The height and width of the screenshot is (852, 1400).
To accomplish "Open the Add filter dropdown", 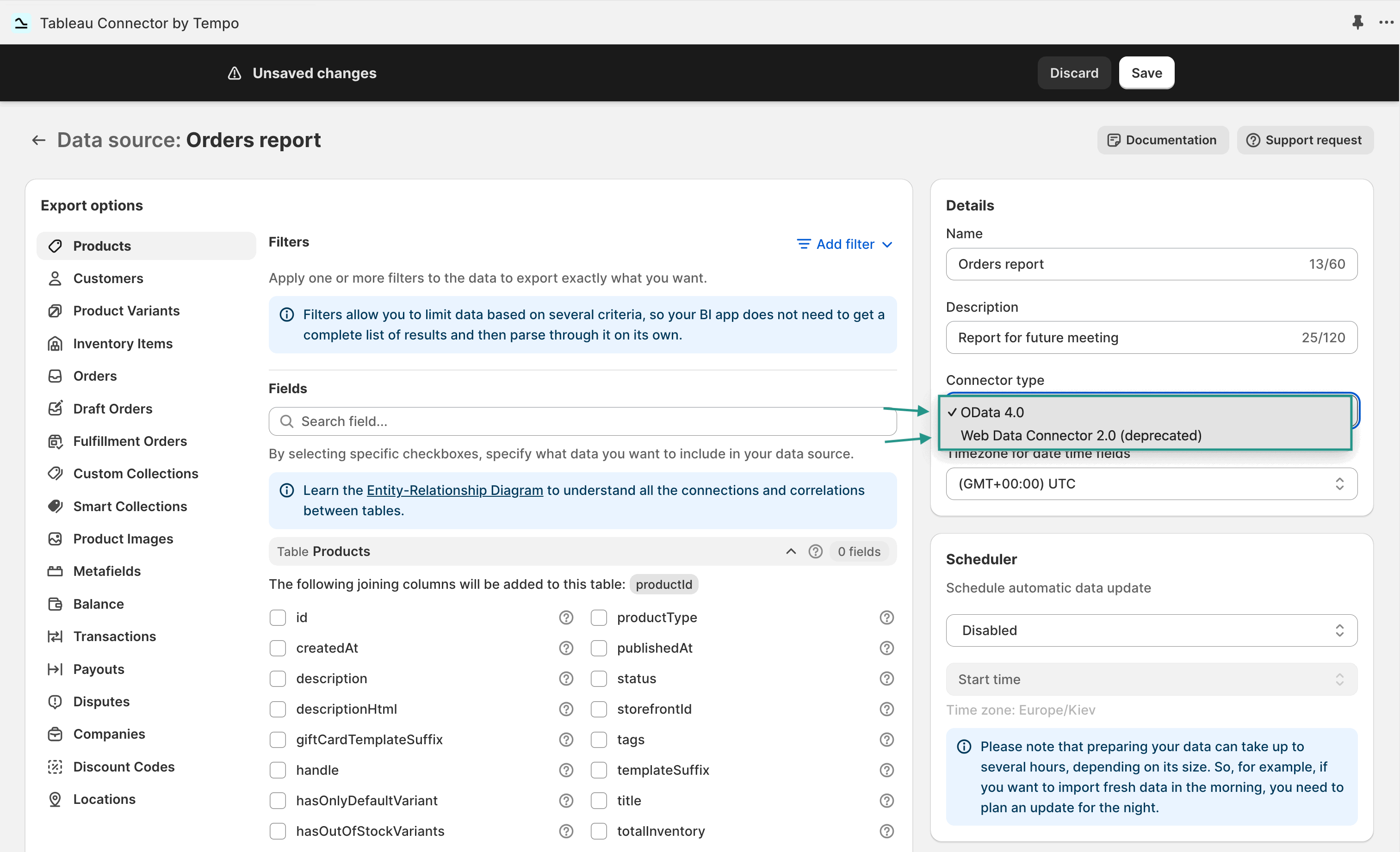I will pyautogui.click(x=844, y=244).
